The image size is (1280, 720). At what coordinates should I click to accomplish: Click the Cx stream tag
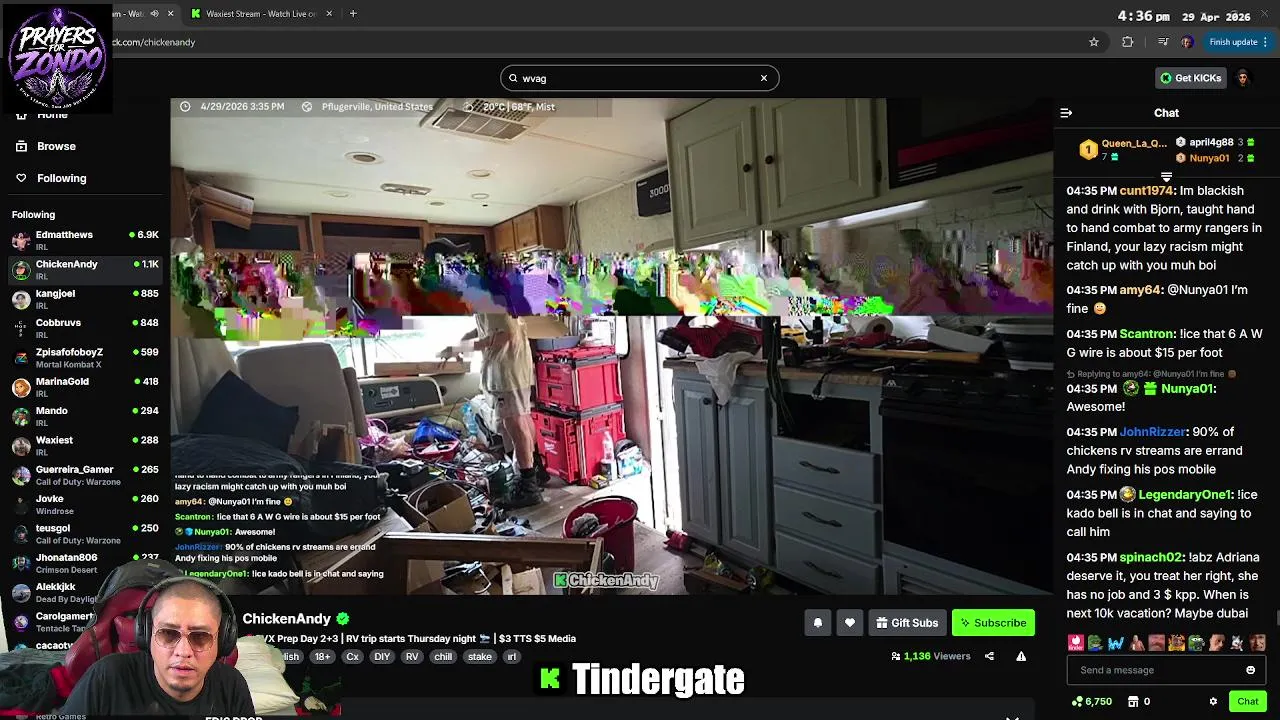pos(352,657)
